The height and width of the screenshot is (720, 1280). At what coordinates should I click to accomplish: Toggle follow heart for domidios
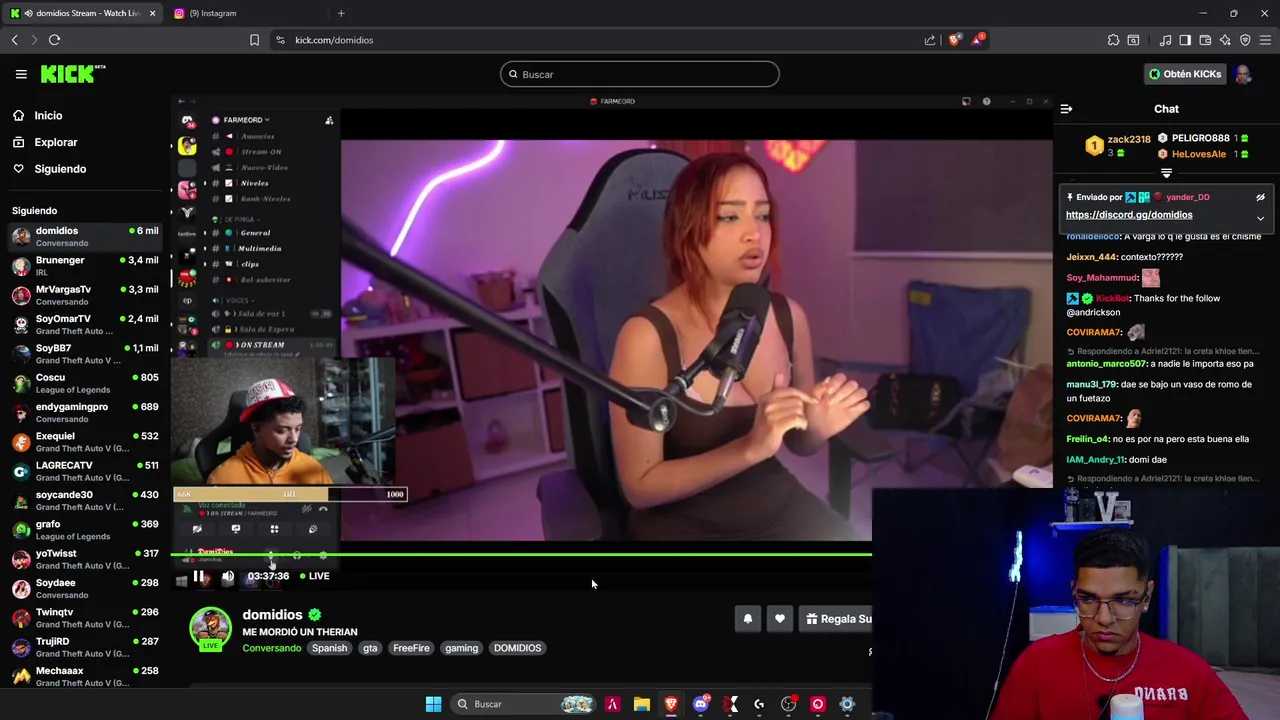tap(780, 619)
